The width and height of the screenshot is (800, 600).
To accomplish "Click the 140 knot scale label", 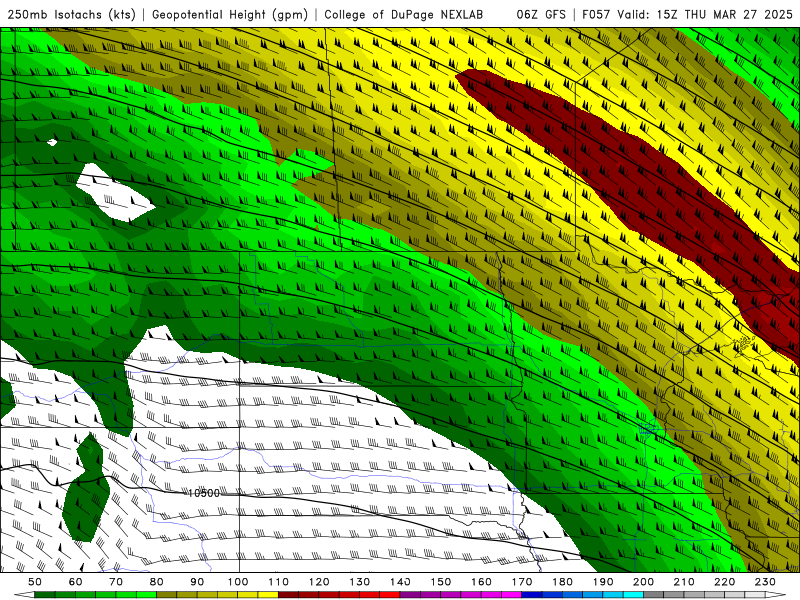I will [400, 582].
